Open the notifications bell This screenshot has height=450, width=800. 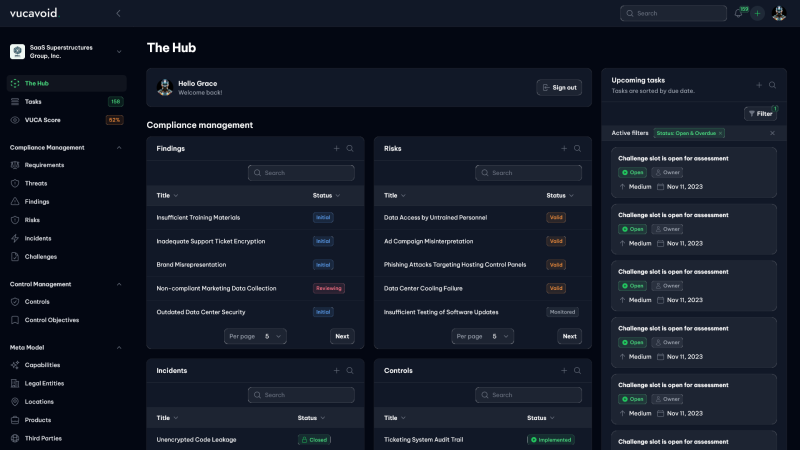pos(739,13)
